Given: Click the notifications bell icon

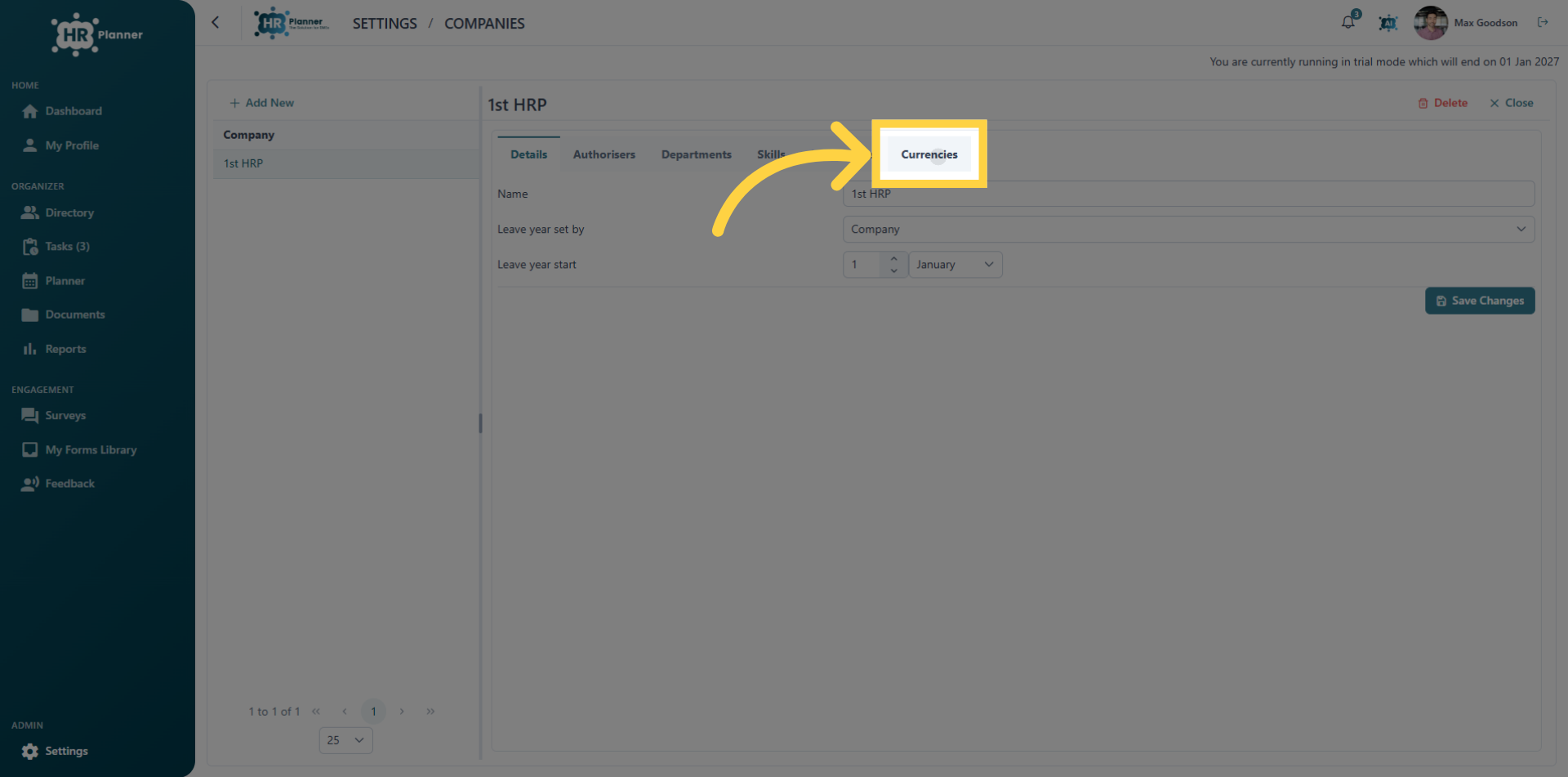Looking at the screenshot, I should (x=1348, y=22).
